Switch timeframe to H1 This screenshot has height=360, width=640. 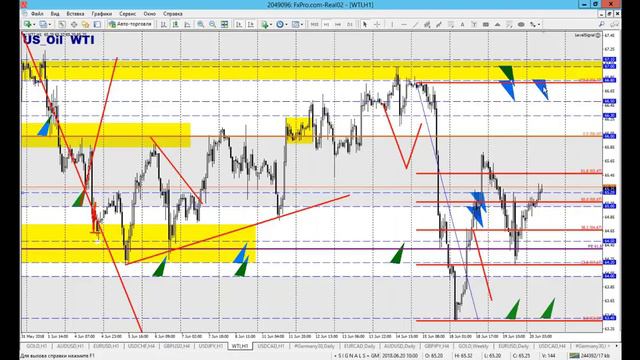point(327,24)
